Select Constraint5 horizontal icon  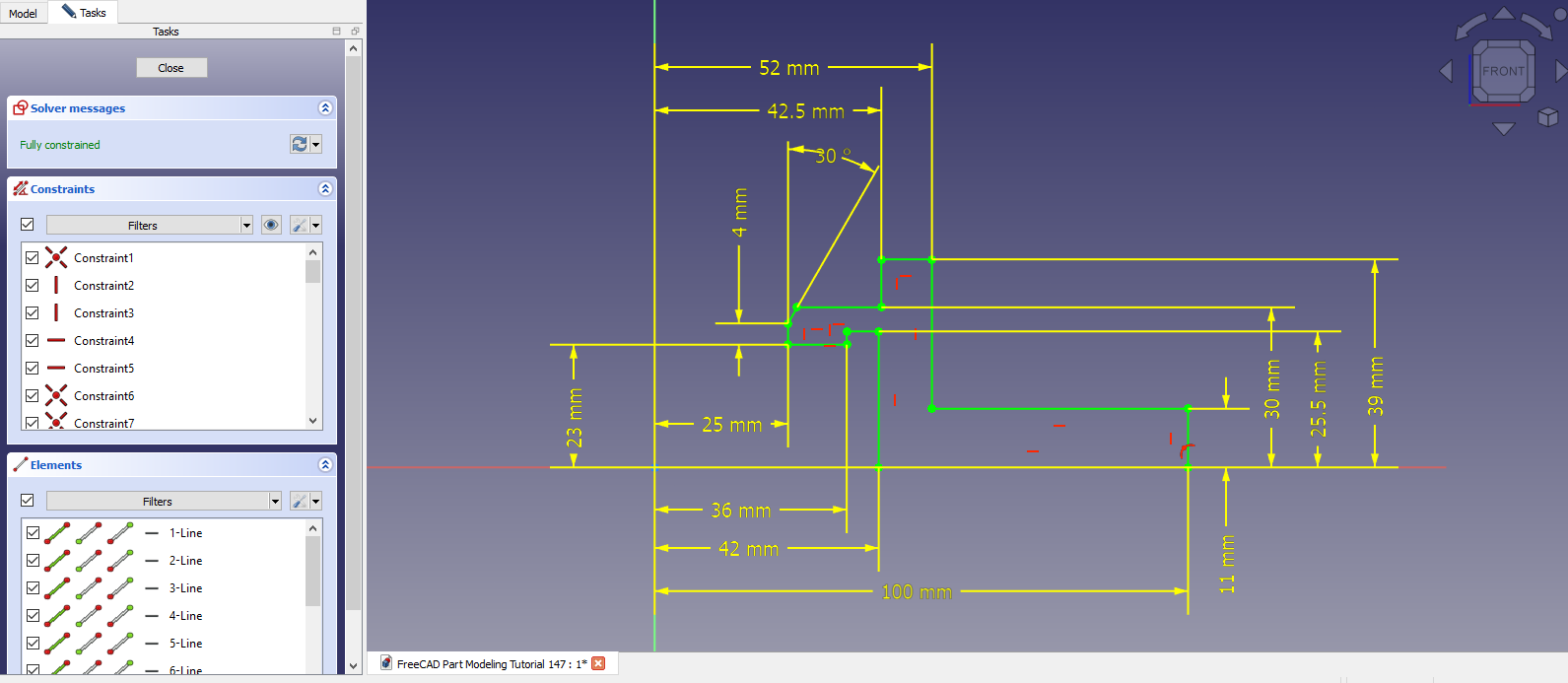click(56, 369)
